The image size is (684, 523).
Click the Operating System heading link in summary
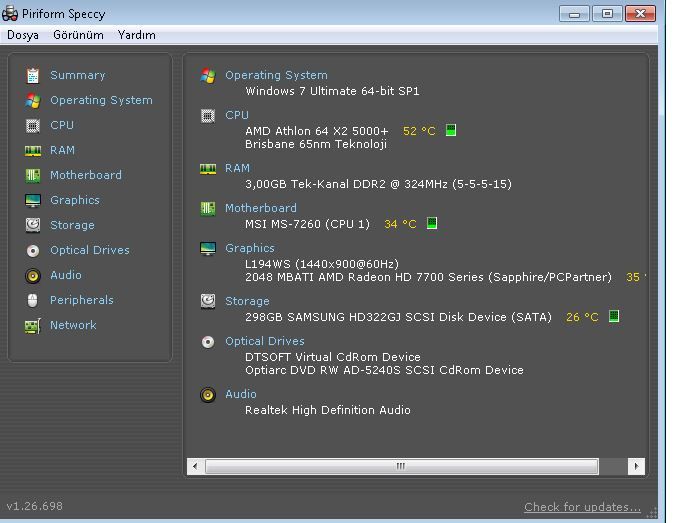[276, 75]
